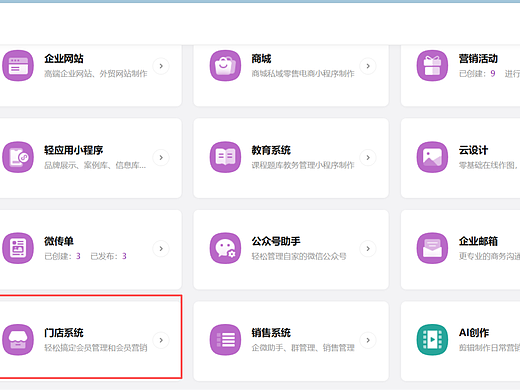Click the 营销活动 已创建 number 9
Screen dimensions: 520x390
click(493, 73)
